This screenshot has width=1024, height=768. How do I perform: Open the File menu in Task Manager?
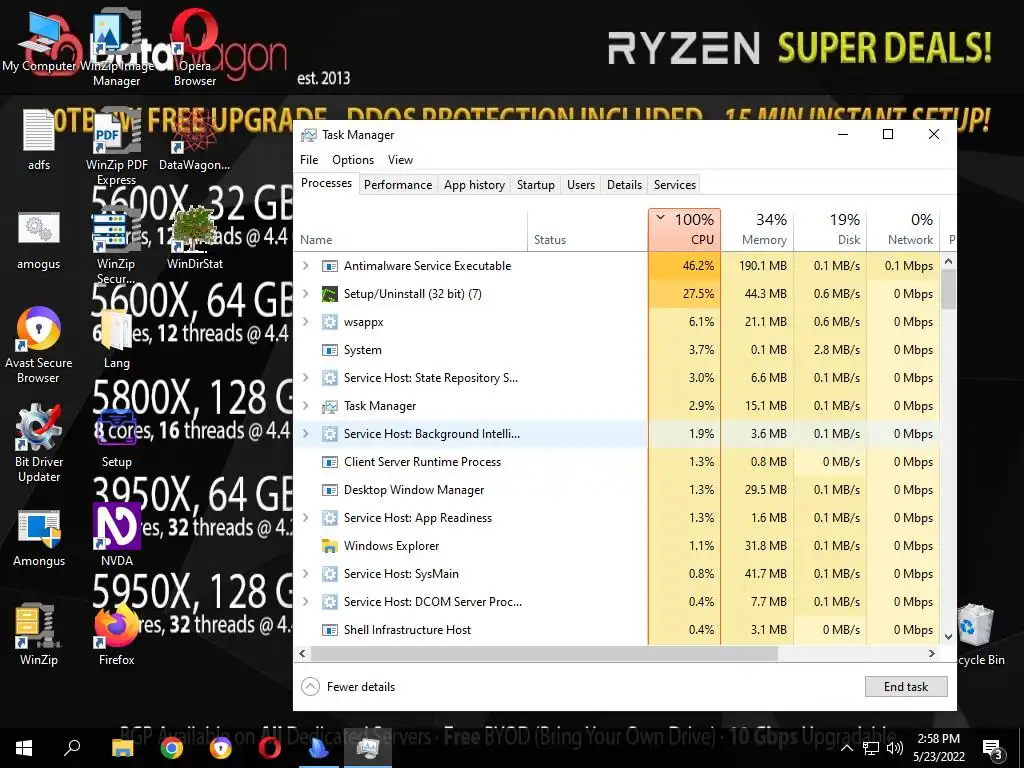309,160
